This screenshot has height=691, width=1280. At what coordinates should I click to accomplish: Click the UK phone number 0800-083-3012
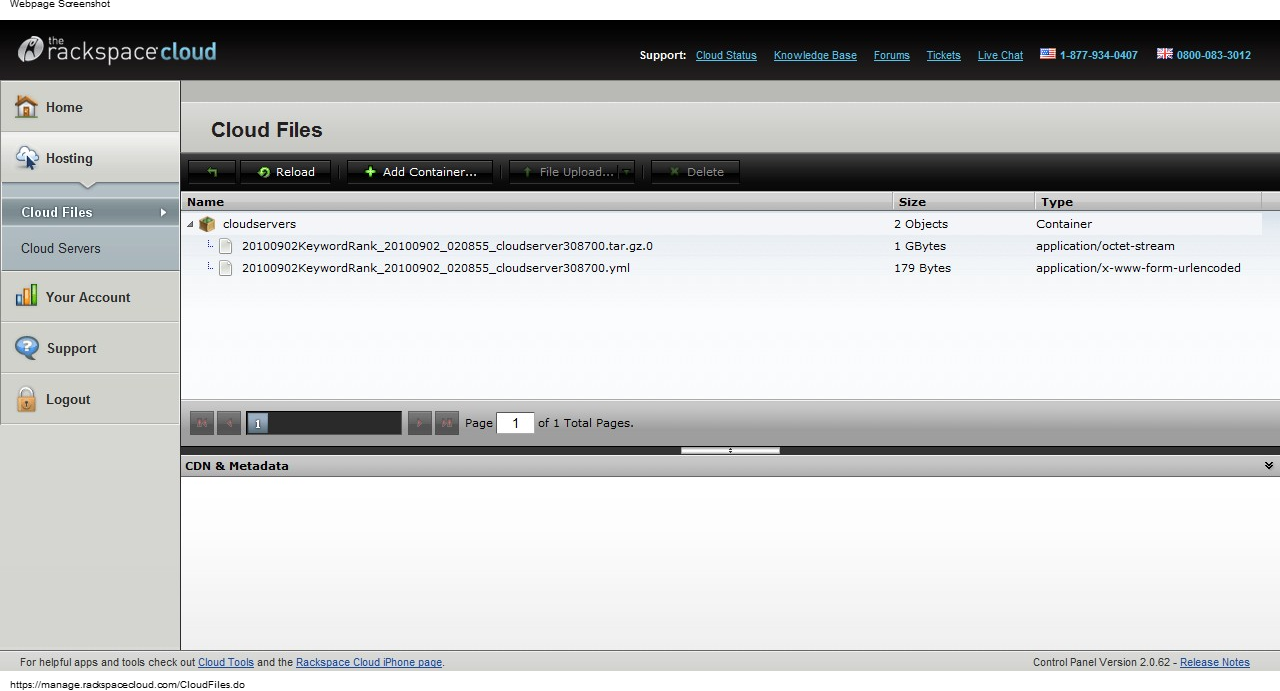click(1214, 55)
